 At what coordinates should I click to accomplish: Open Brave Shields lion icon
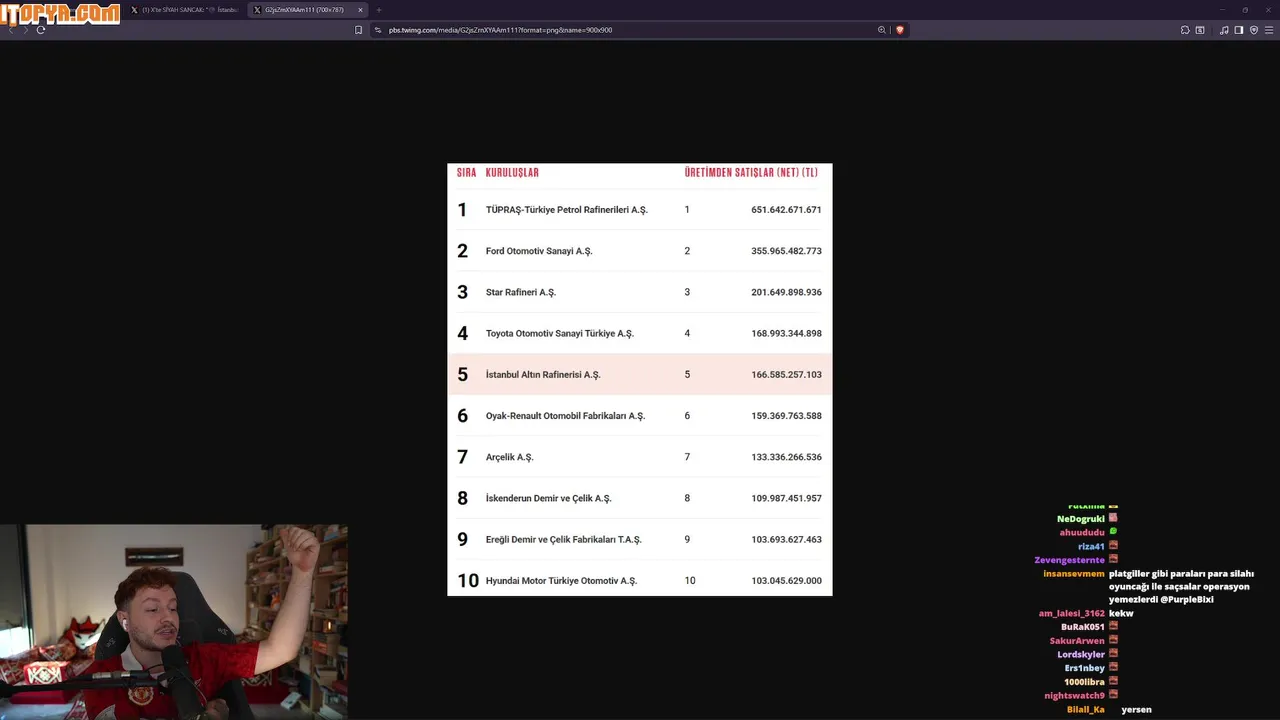tap(899, 30)
